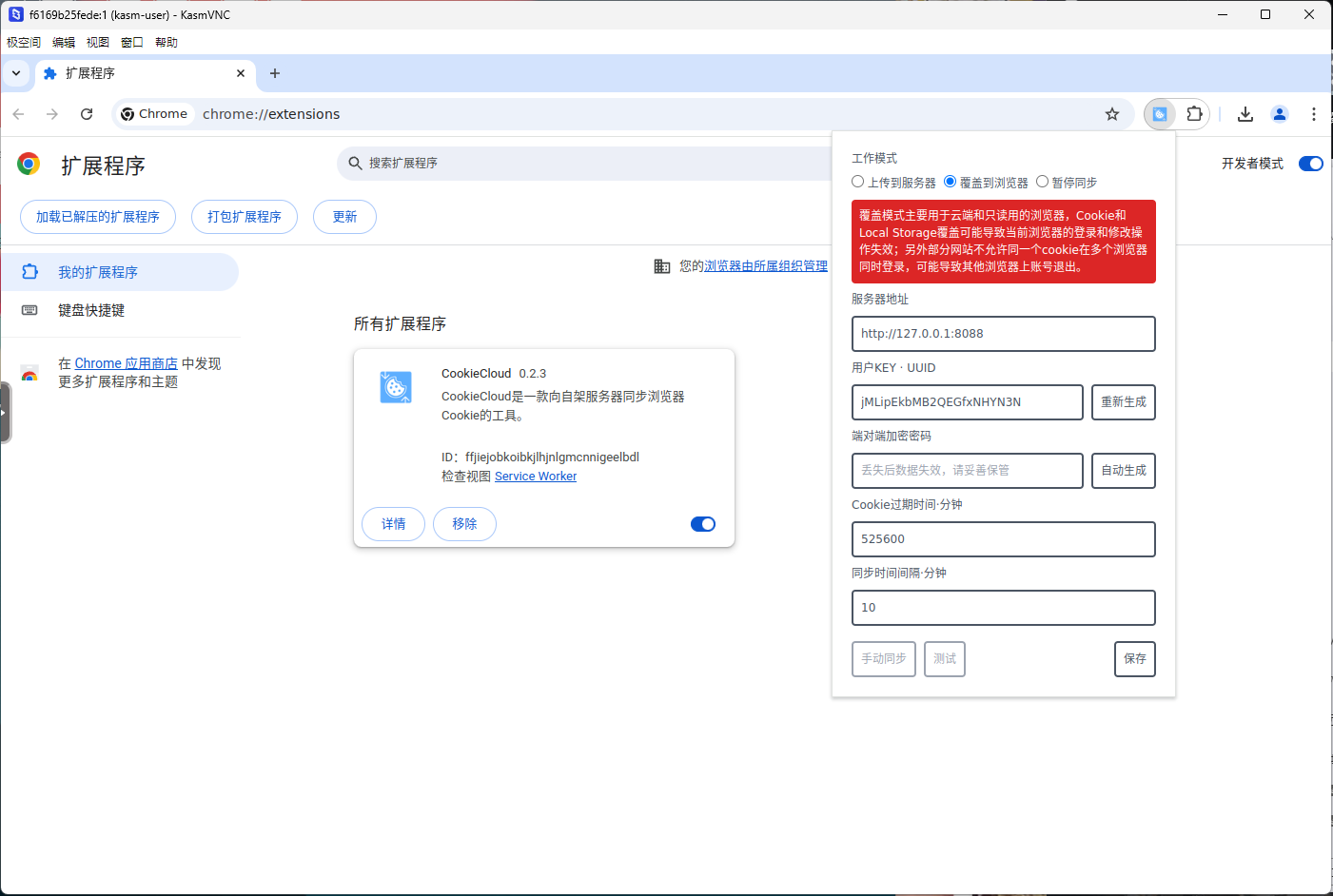The height and width of the screenshot is (896, 1333).
Task: Select 暂停同步 work mode
Action: 1042,182
